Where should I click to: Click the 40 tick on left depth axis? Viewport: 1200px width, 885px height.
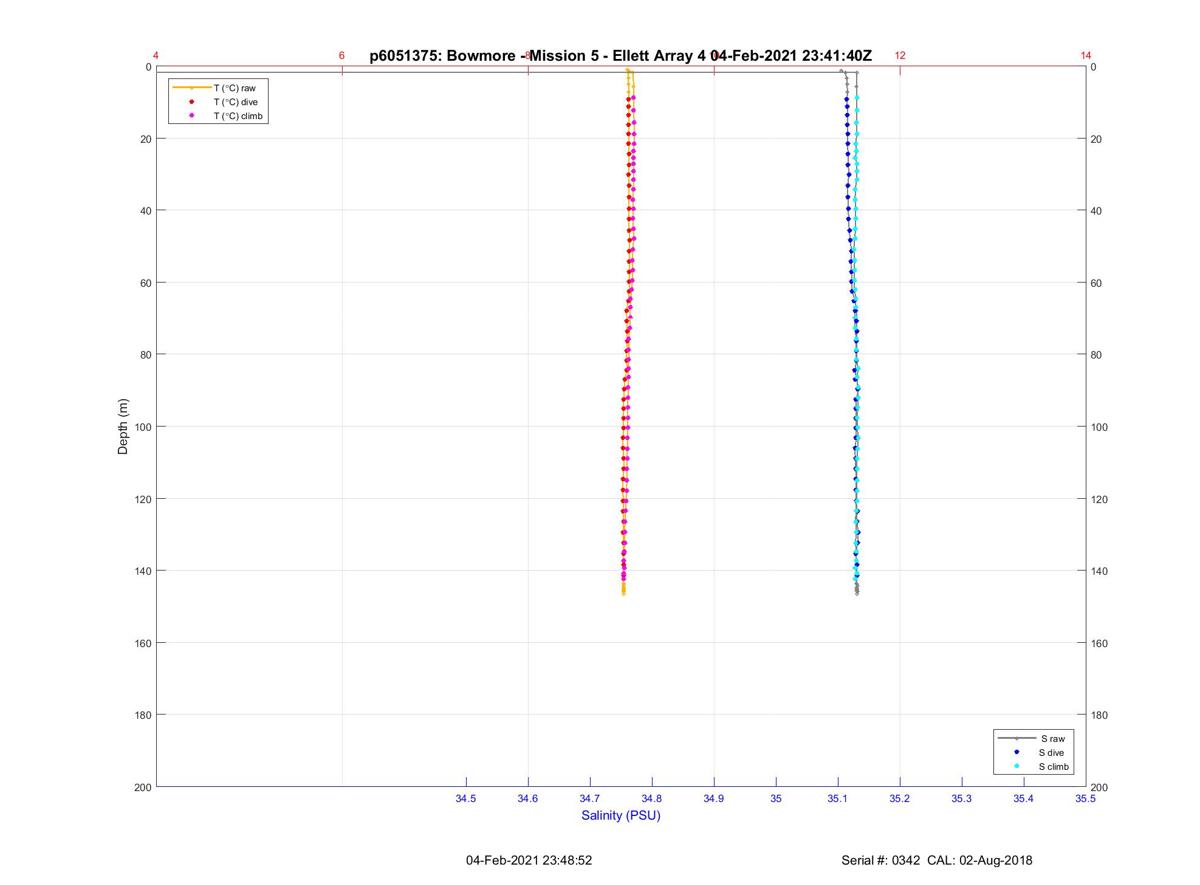pyautogui.click(x=145, y=211)
